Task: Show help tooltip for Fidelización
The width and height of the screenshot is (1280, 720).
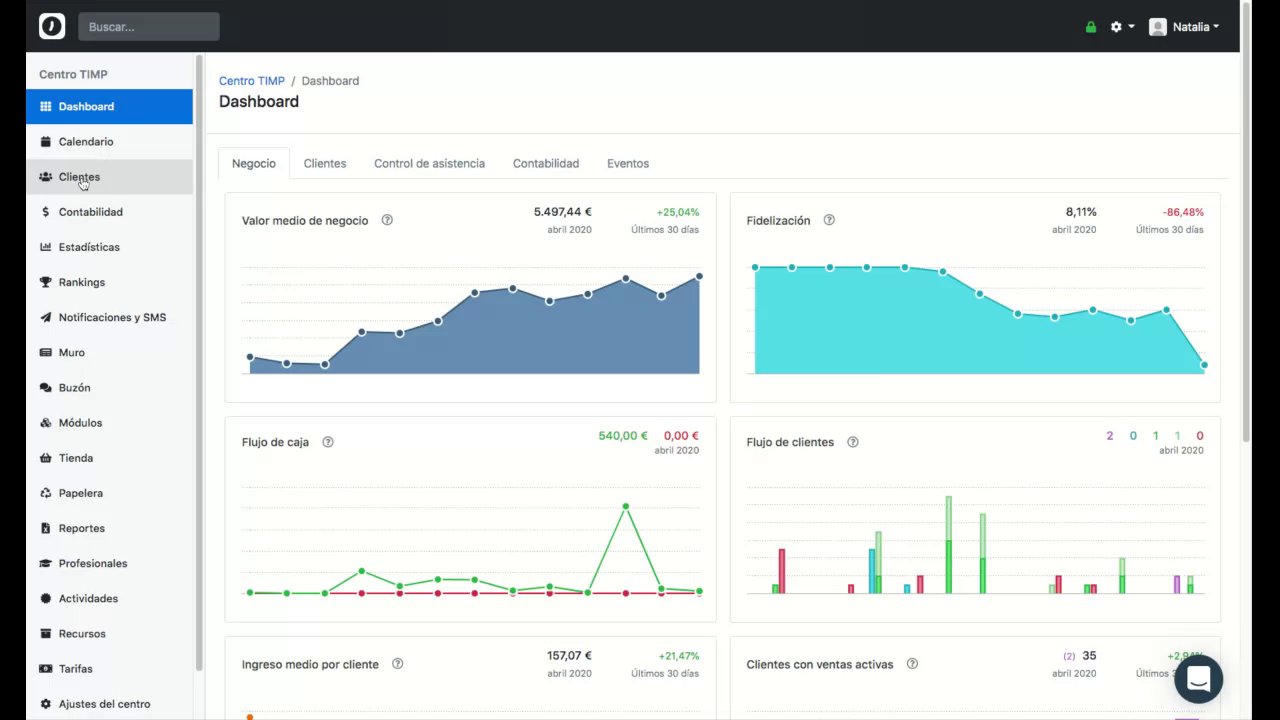Action: point(829,220)
